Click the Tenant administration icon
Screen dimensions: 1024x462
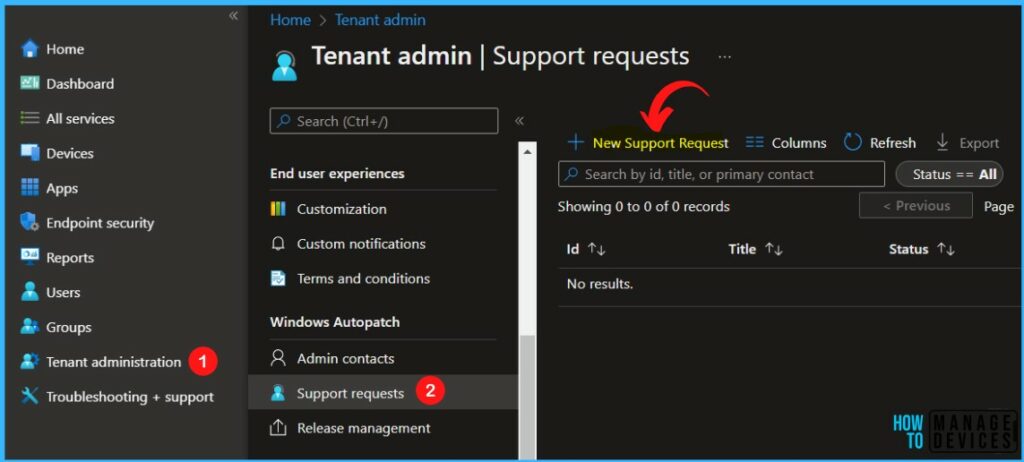pos(30,361)
